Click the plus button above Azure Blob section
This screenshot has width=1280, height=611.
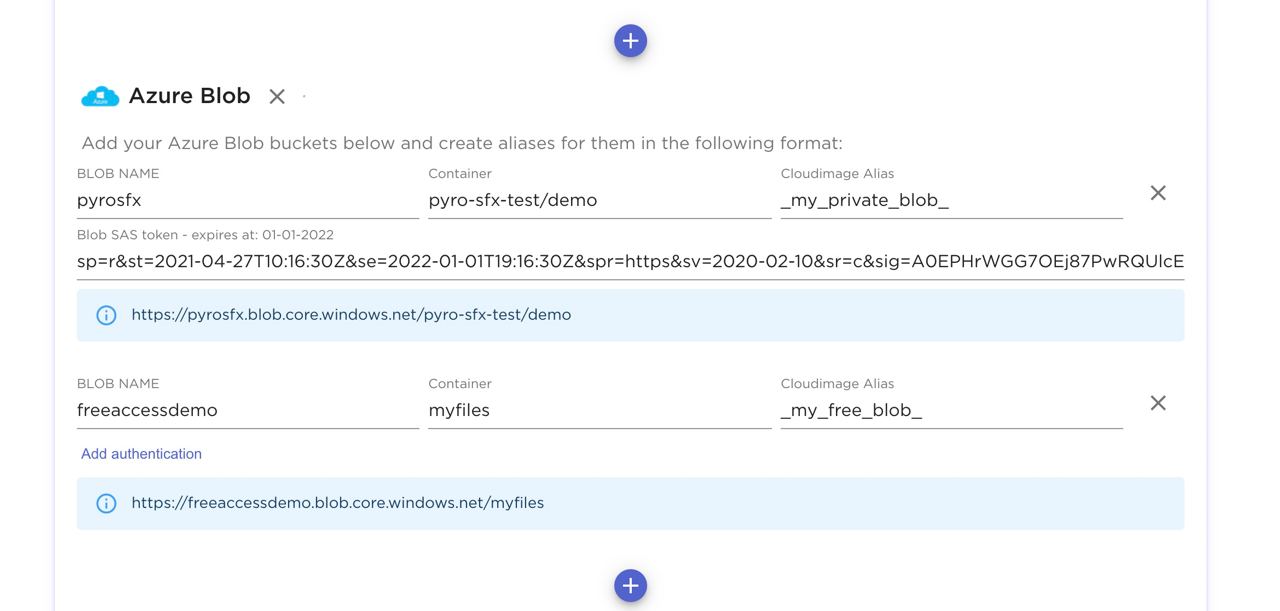point(630,41)
